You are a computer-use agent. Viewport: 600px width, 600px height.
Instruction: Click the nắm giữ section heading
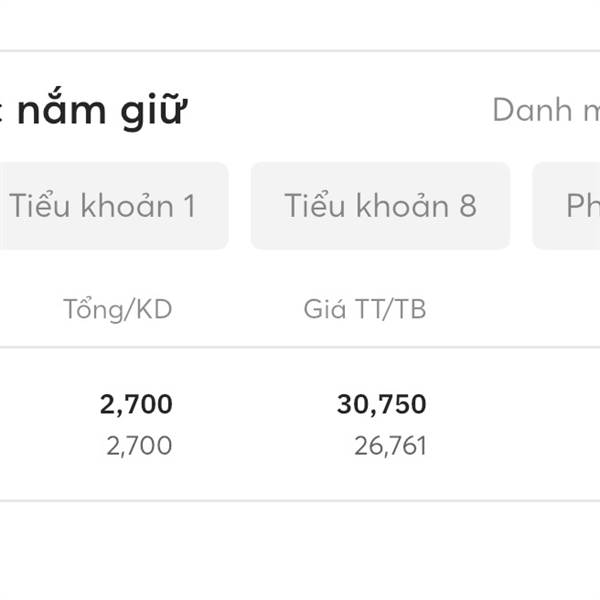100,110
